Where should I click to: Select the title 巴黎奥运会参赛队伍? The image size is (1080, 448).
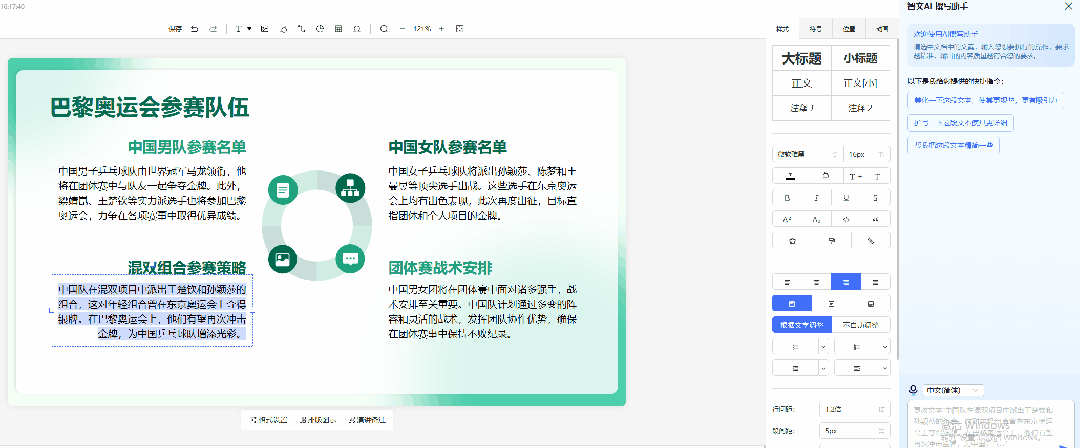(149, 108)
